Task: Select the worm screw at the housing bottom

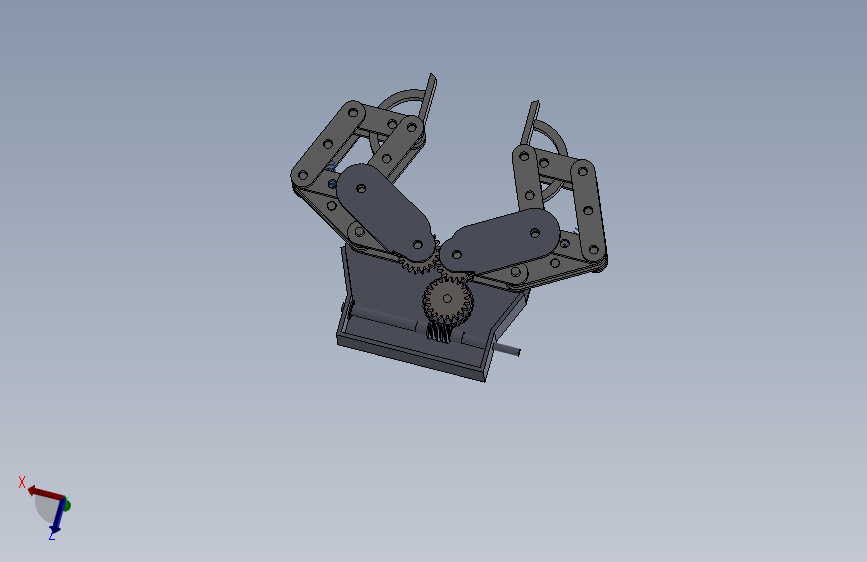Action: (439, 332)
